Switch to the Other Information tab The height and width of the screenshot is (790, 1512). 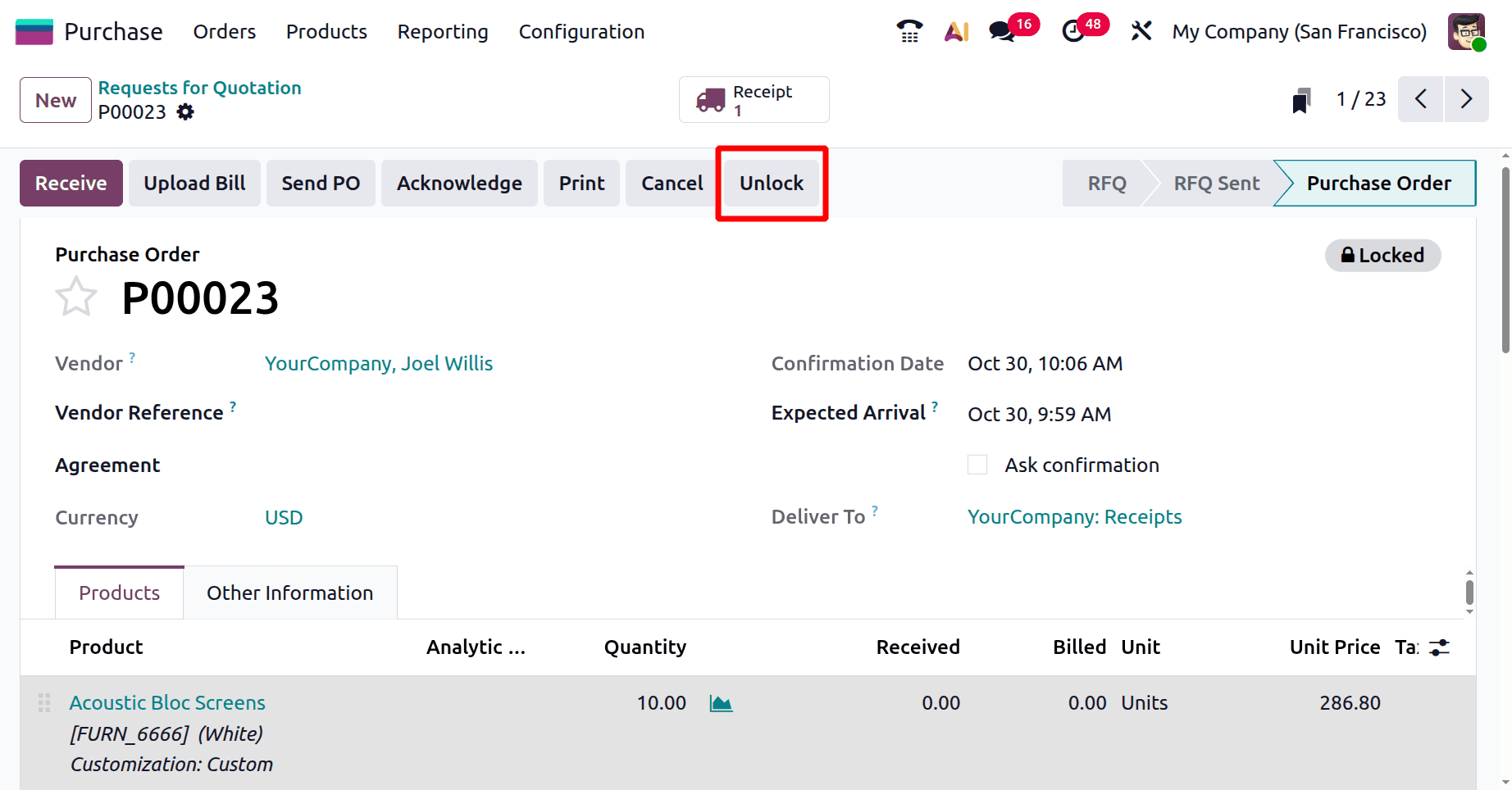coord(289,592)
